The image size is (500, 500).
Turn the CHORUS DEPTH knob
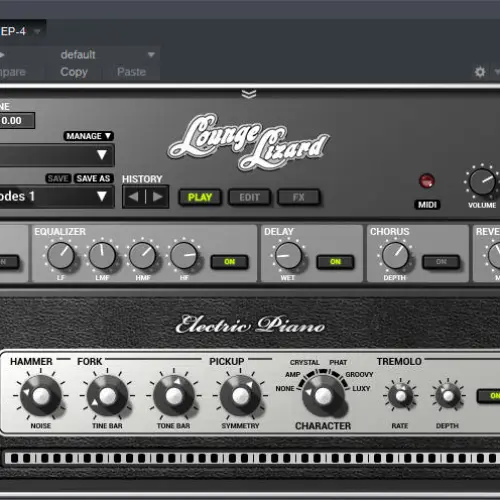[395, 256]
